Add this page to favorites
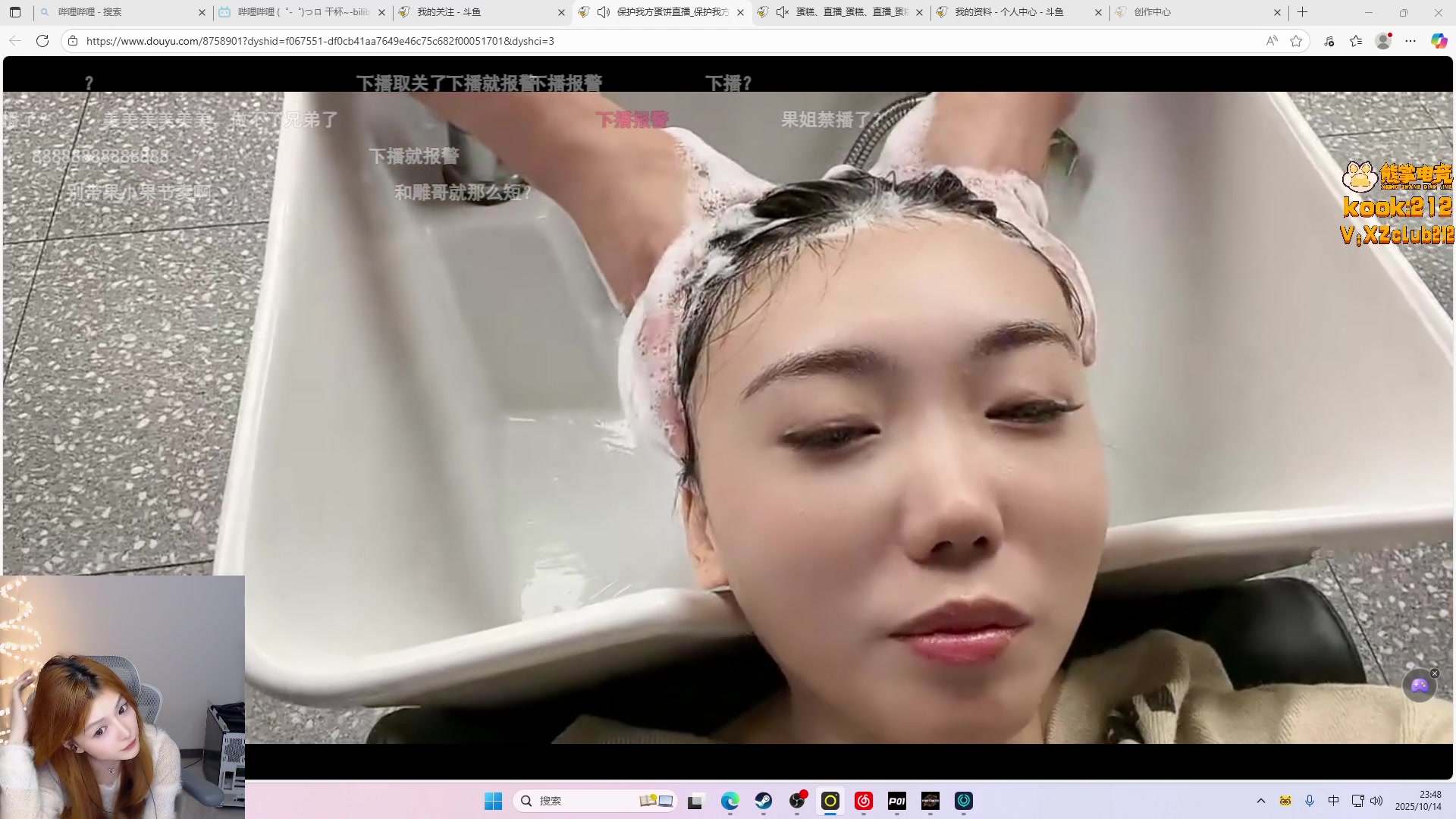Screen dimensions: 1456x819 click(1296, 41)
